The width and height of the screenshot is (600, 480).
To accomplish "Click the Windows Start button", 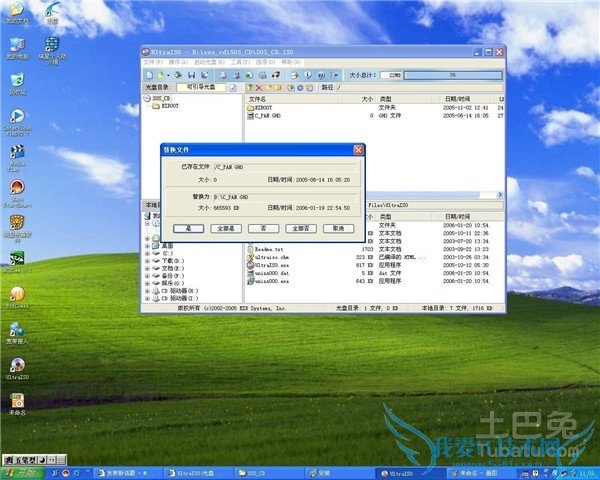I will (x=22, y=470).
